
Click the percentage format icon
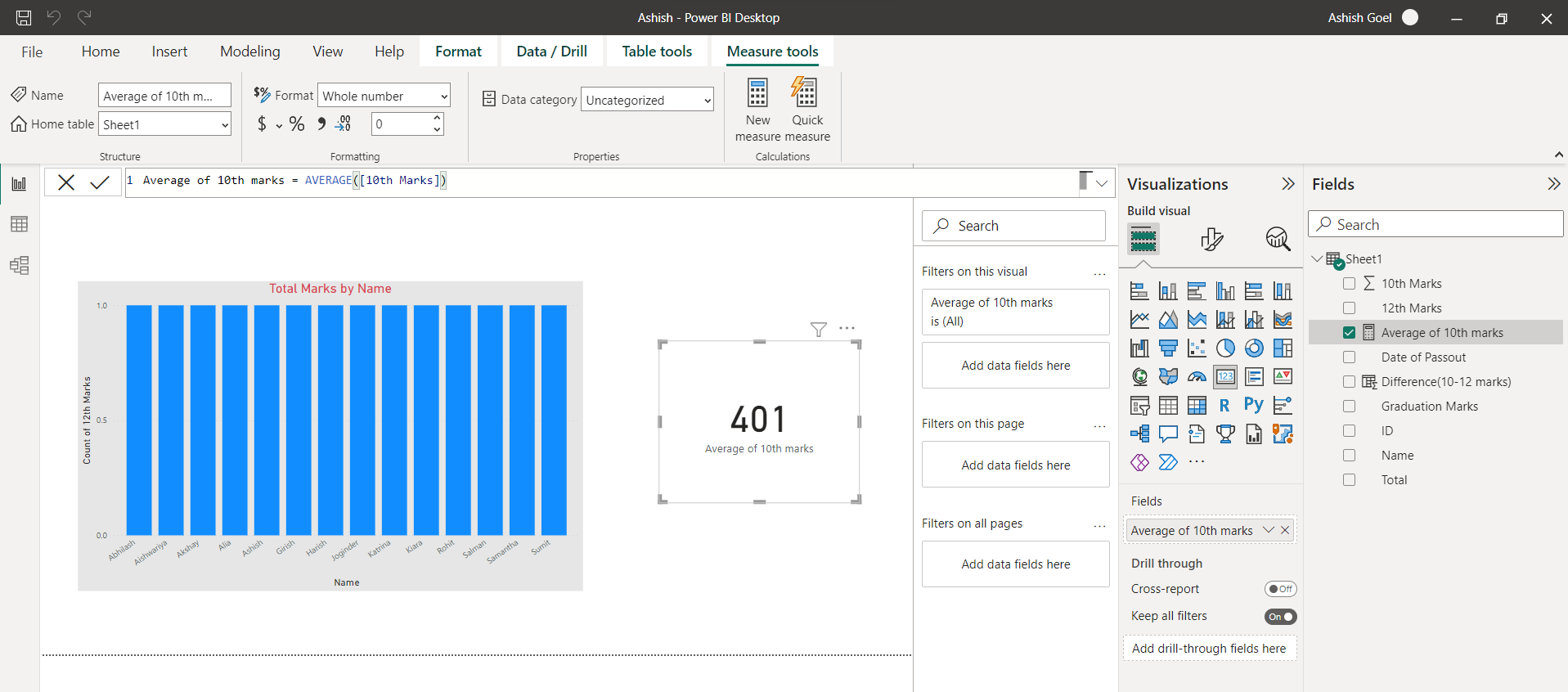297,124
